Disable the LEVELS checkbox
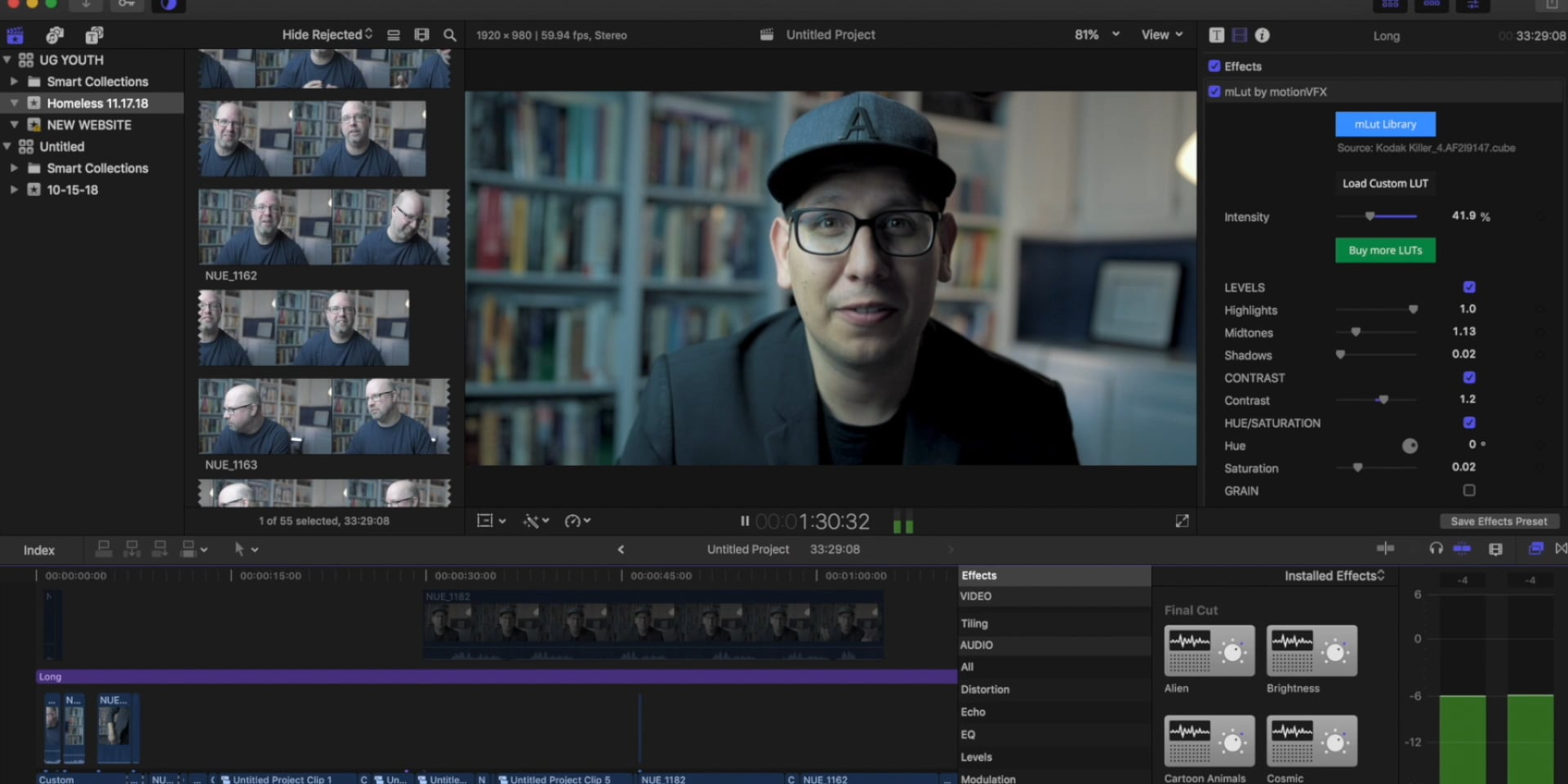The height and width of the screenshot is (784, 1568). tap(1469, 287)
